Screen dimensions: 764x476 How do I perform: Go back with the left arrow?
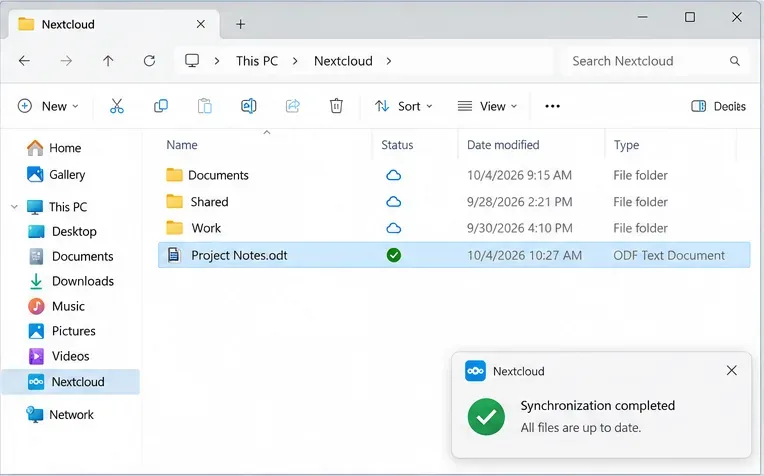pyautogui.click(x=24, y=61)
